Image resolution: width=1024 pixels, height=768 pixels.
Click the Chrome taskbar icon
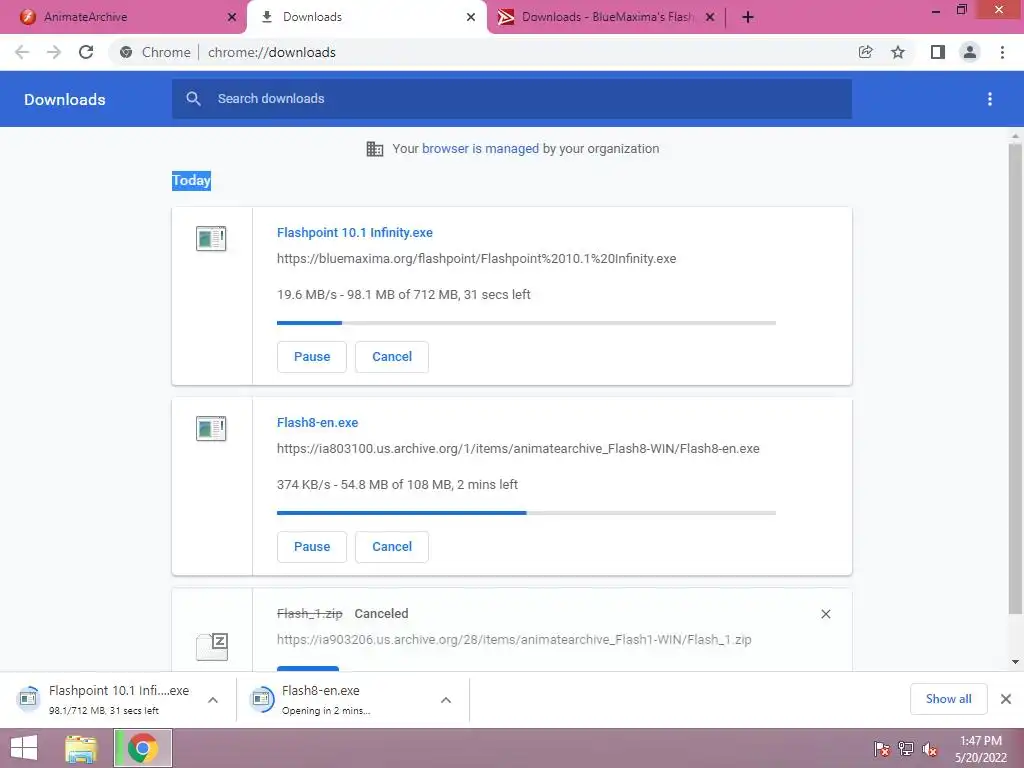point(143,748)
